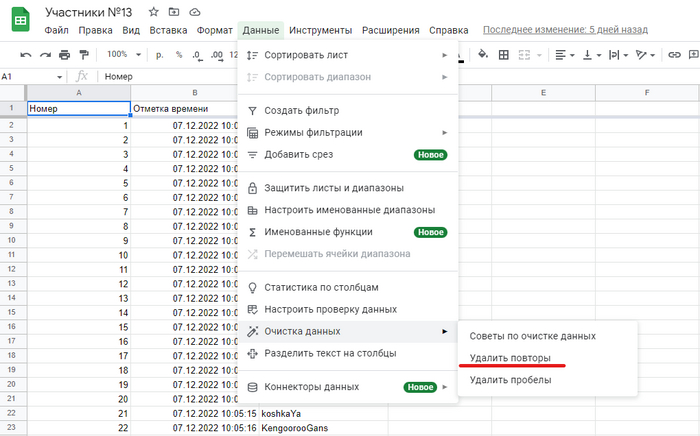The image size is (700, 436).
Task: Open the Инструменты menu
Action: 320,30
